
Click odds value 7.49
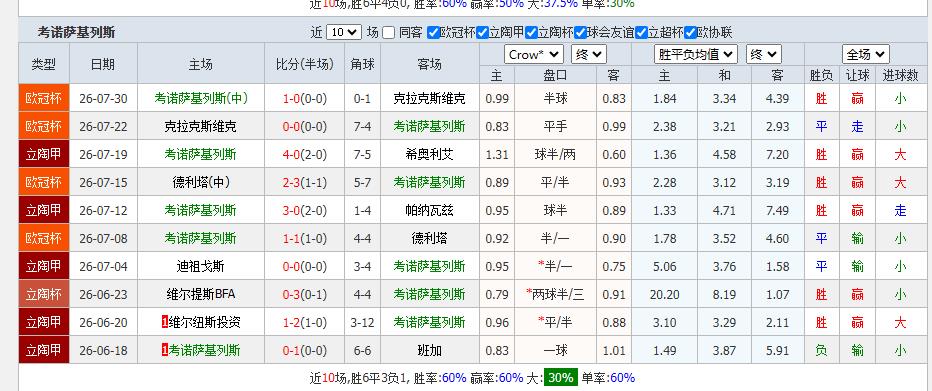point(777,210)
